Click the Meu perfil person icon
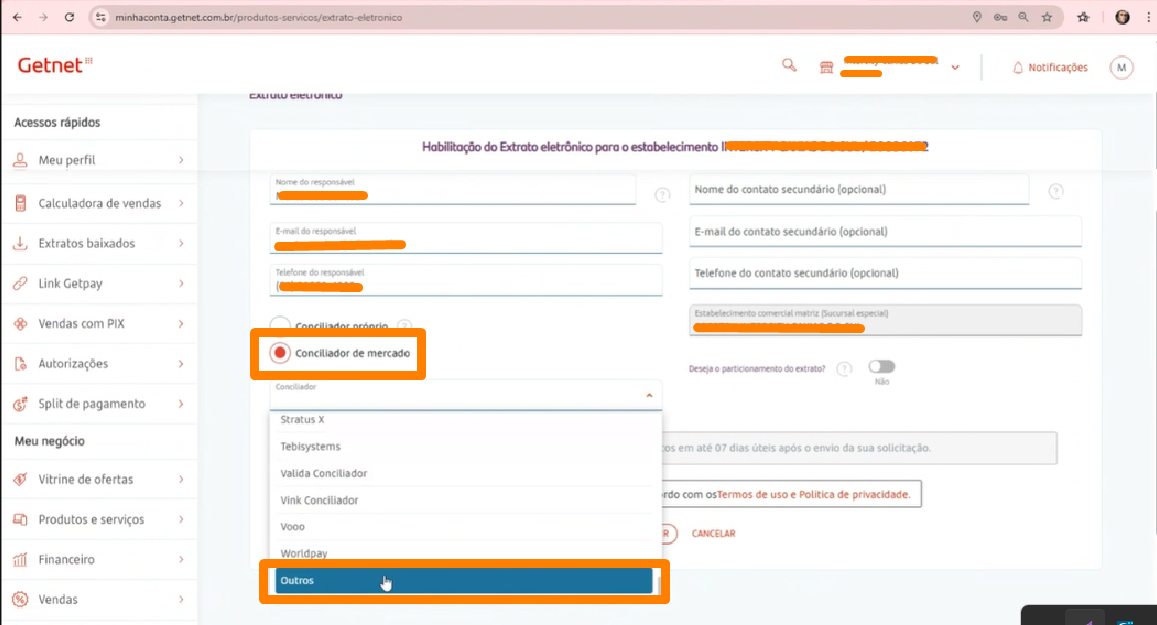 [21, 160]
